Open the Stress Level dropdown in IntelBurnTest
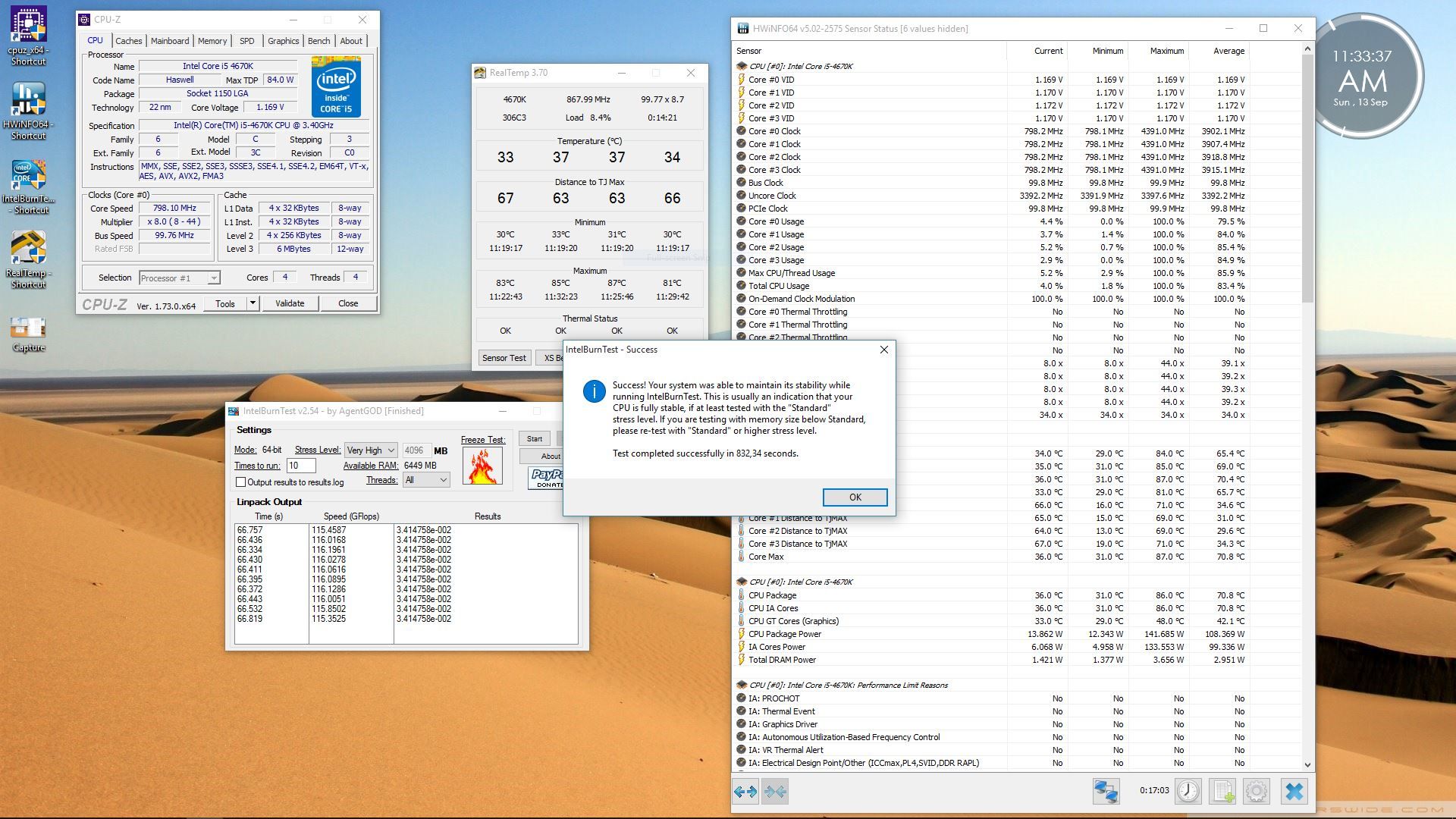 [x=371, y=450]
